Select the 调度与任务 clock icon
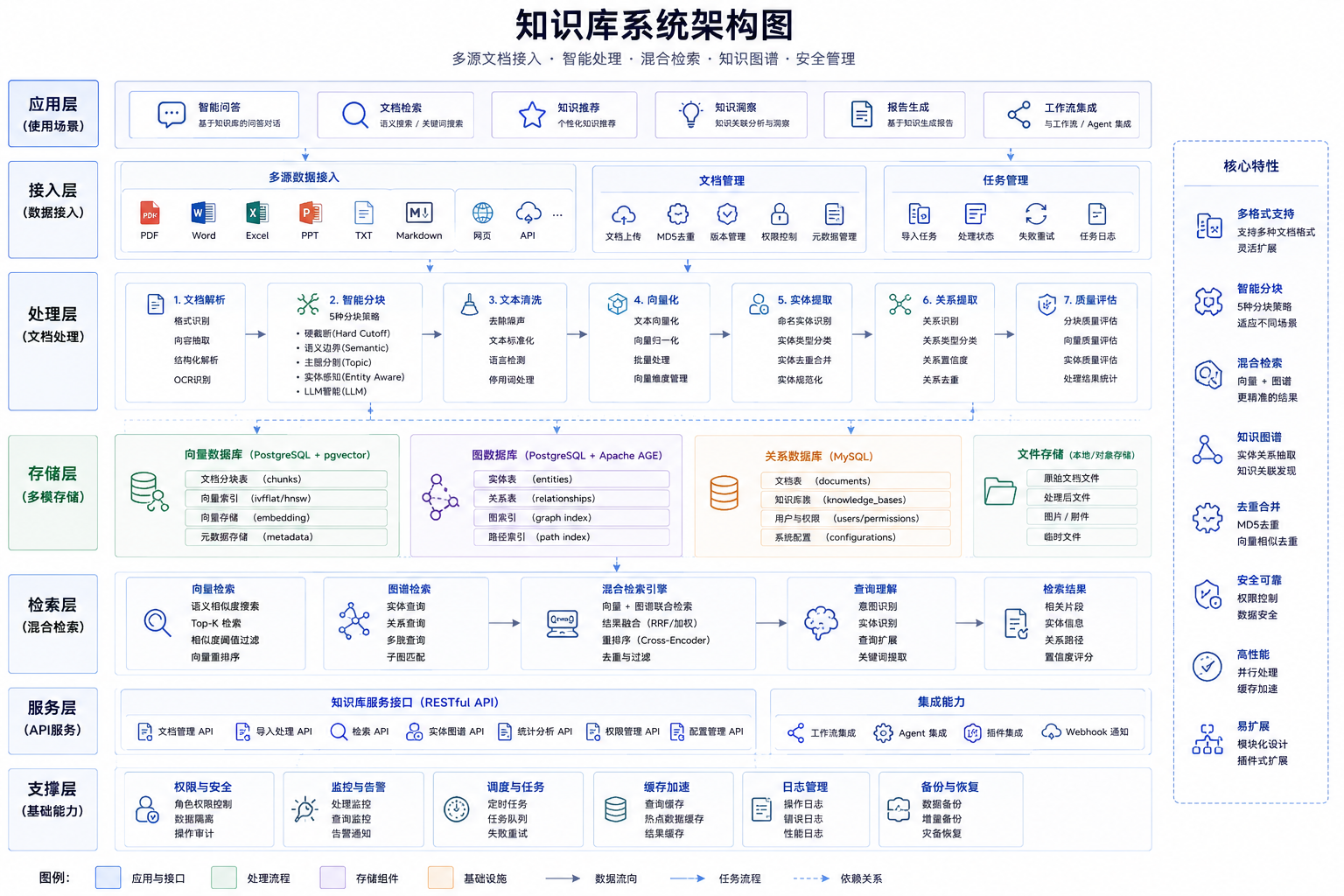The height and width of the screenshot is (896, 1344). [457, 809]
